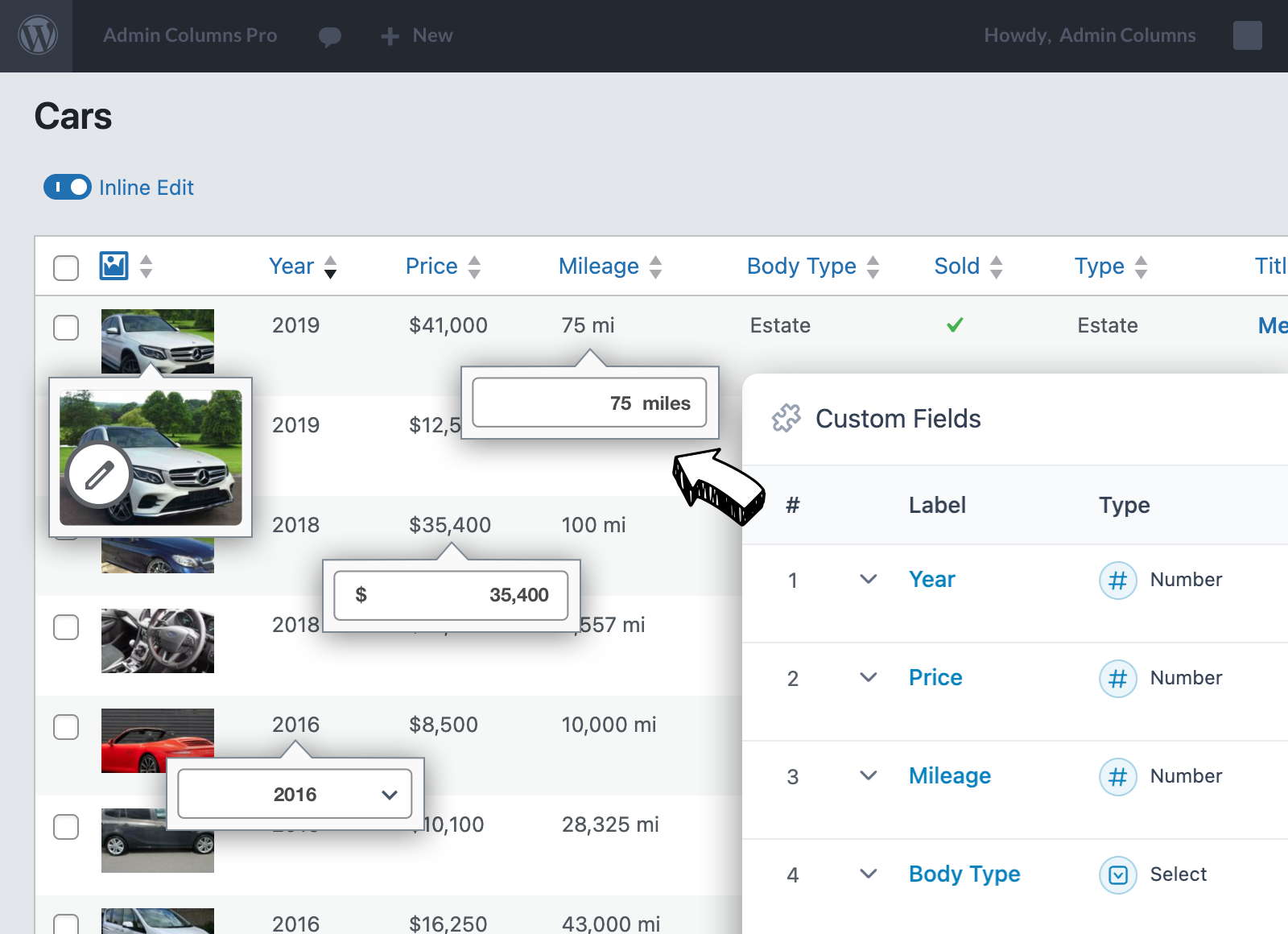This screenshot has width=1288, height=934.
Task: Expand the Price custom field row
Action: point(868,678)
